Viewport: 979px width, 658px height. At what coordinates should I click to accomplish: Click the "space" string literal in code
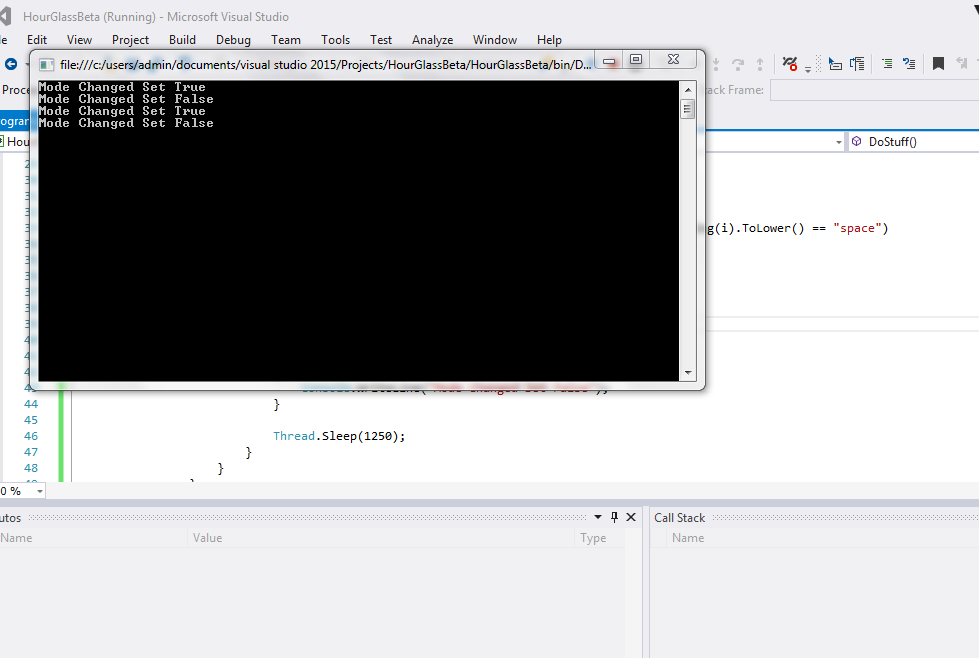pyautogui.click(x=857, y=228)
